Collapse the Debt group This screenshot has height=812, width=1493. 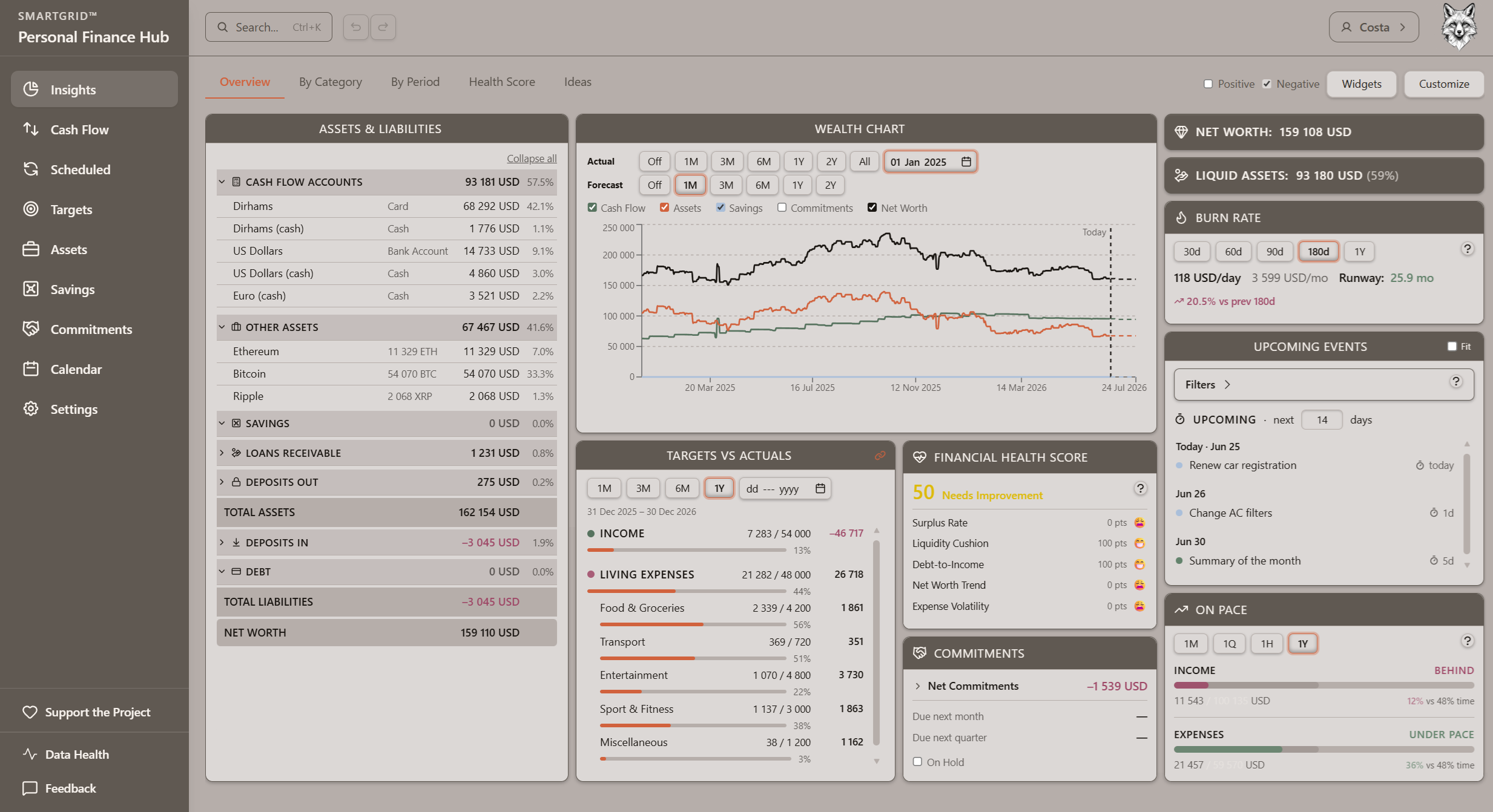[x=222, y=572]
